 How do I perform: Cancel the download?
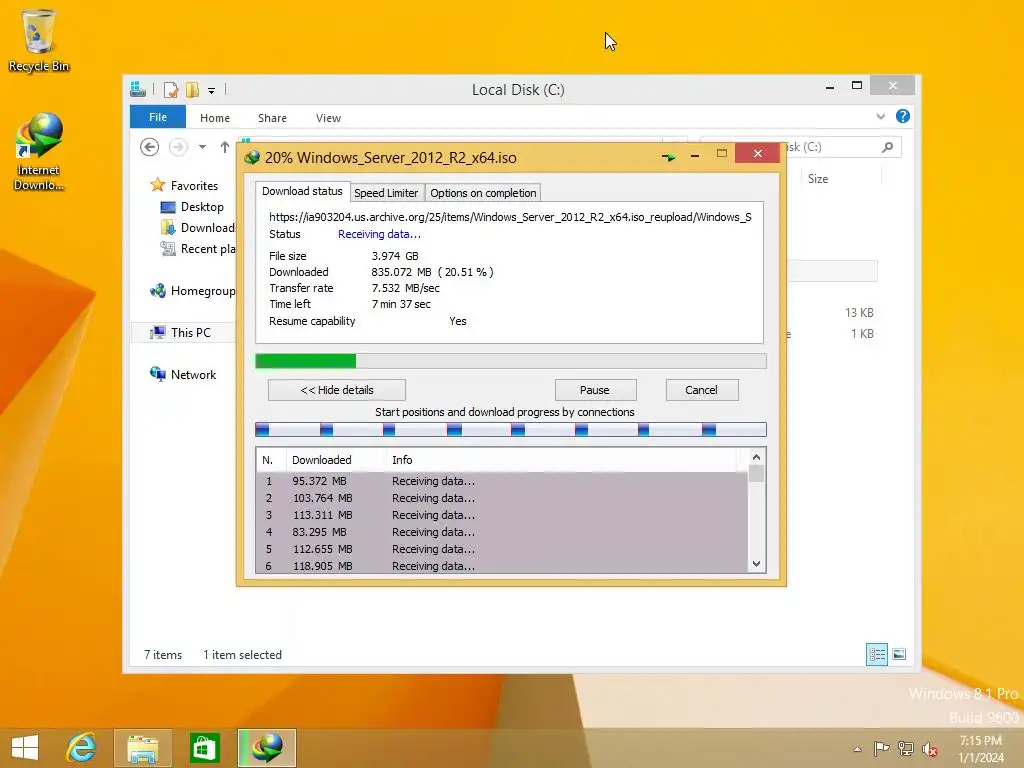coord(701,390)
